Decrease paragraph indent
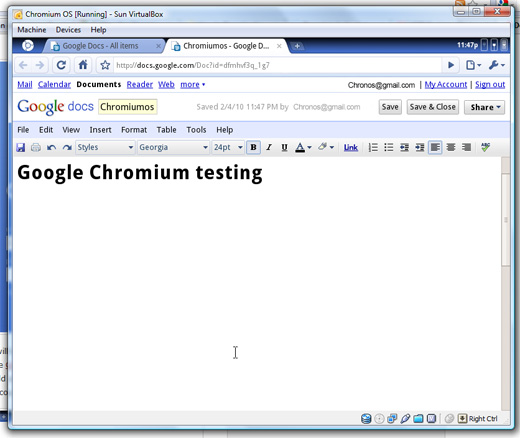The height and width of the screenshot is (438, 520). [x=404, y=147]
